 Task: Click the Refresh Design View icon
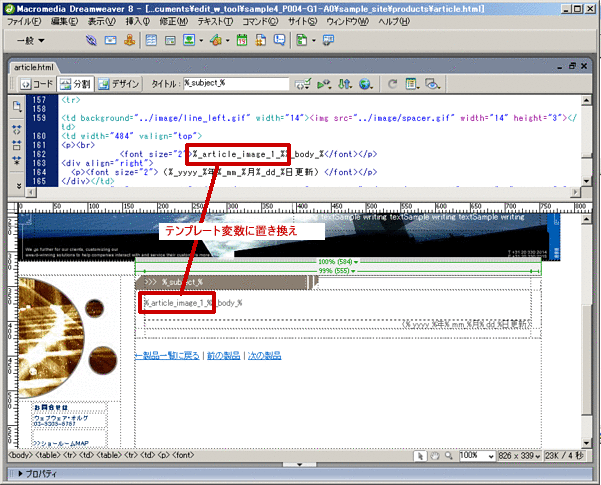click(x=392, y=84)
